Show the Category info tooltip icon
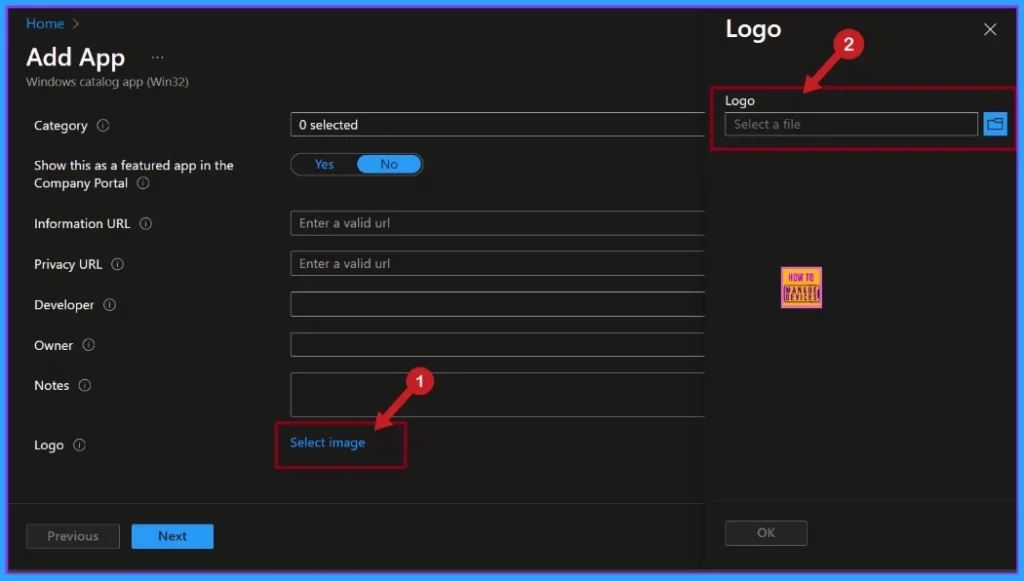The image size is (1024, 581). click(103, 125)
